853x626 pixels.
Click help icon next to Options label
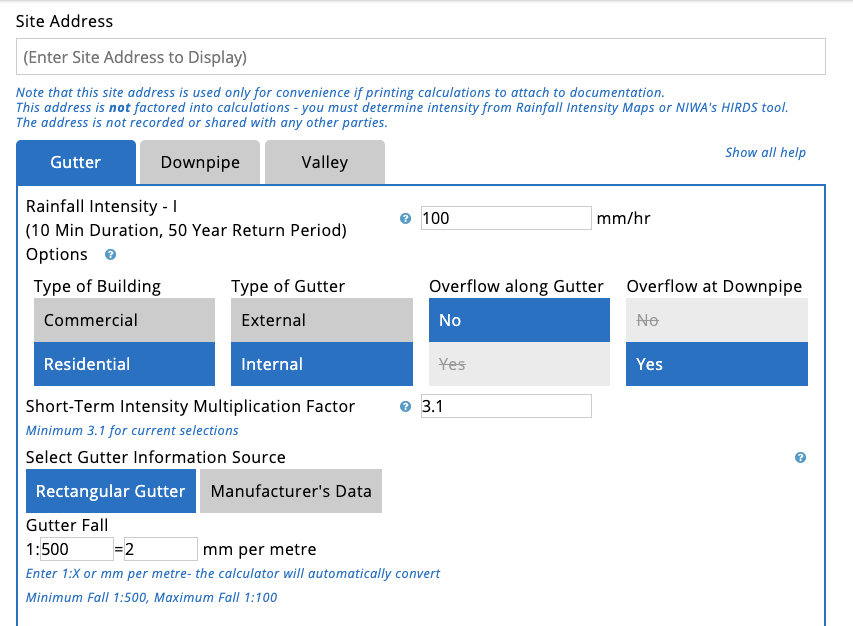coord(110,255)
